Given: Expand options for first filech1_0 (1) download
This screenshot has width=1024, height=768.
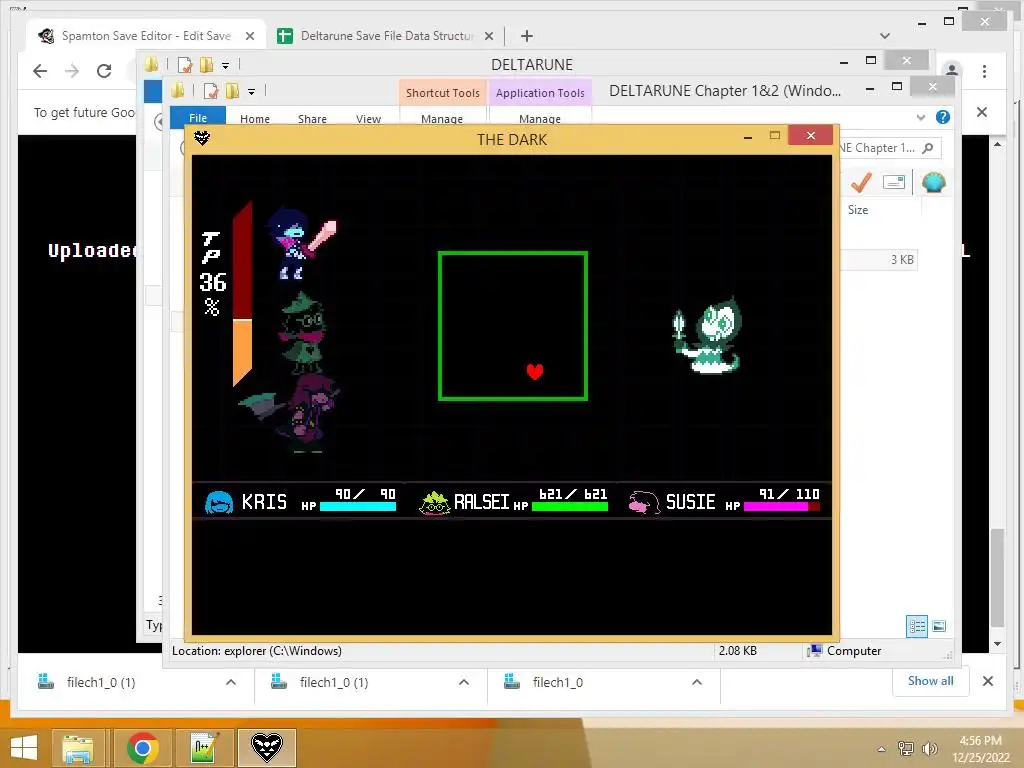Looking at the screenshot, I should tap(231, 682).
